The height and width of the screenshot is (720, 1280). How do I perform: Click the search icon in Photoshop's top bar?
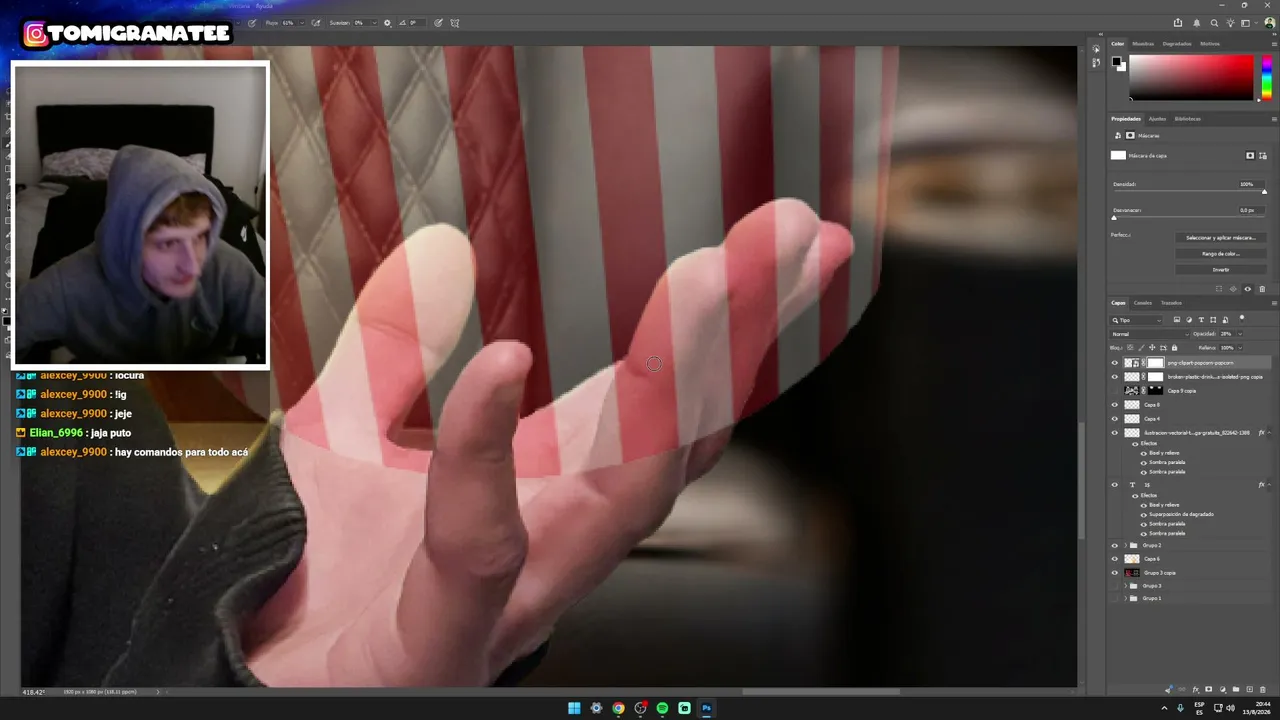pyautogui.click(x=1215, y=23)
